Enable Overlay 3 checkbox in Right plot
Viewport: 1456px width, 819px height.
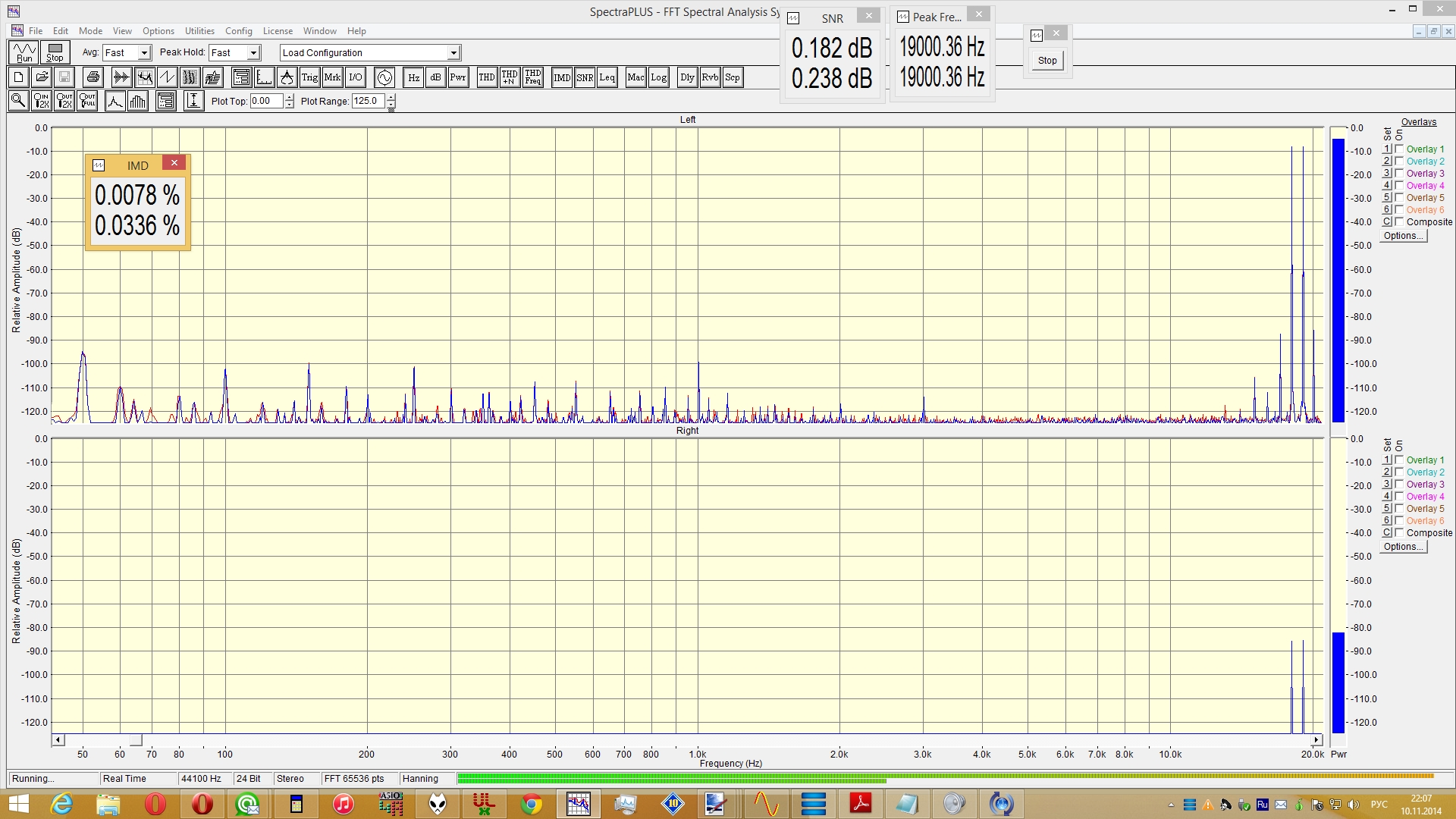1400,485
